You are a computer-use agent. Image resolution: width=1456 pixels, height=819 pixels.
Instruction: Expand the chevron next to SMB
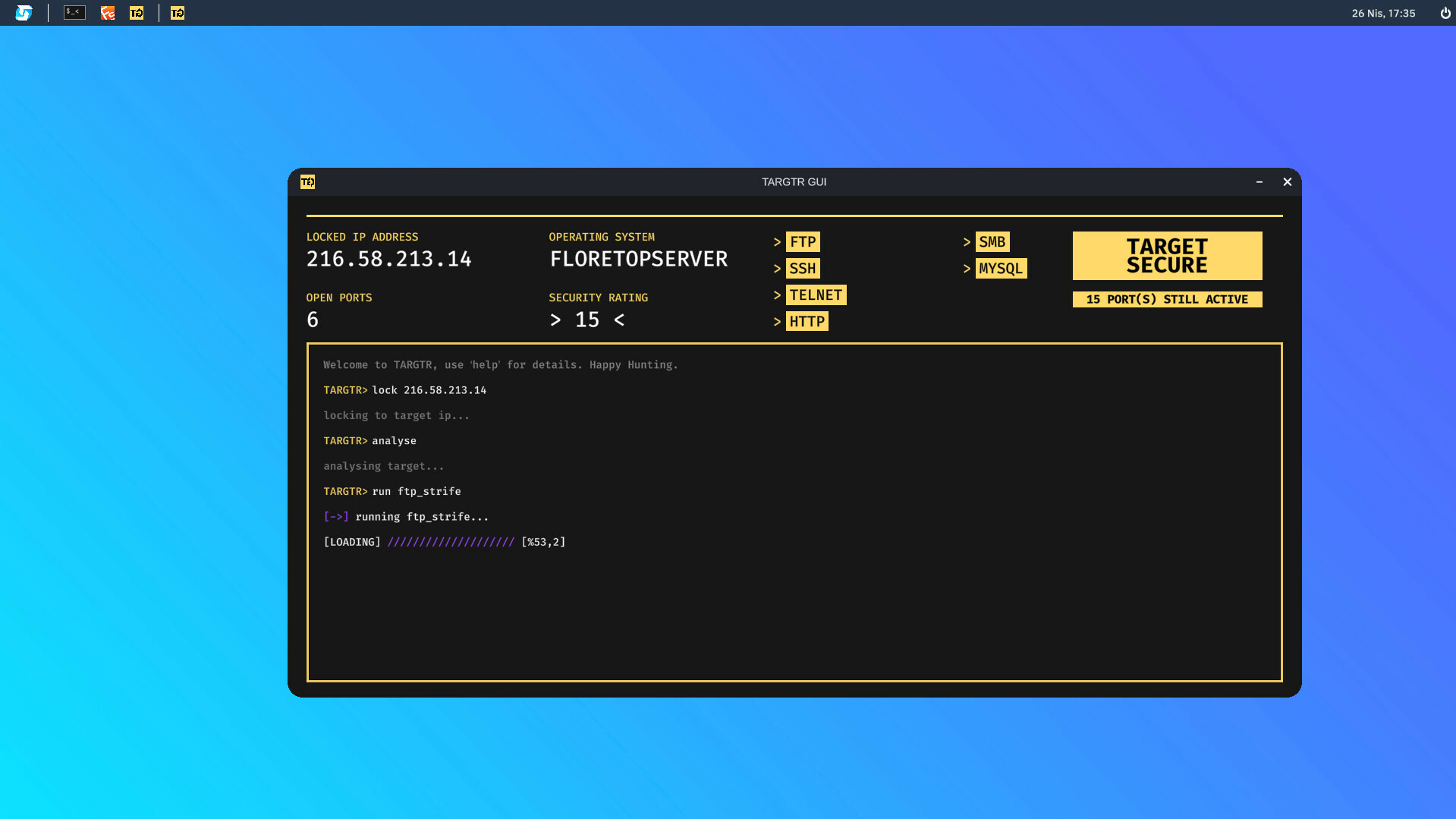966,241
